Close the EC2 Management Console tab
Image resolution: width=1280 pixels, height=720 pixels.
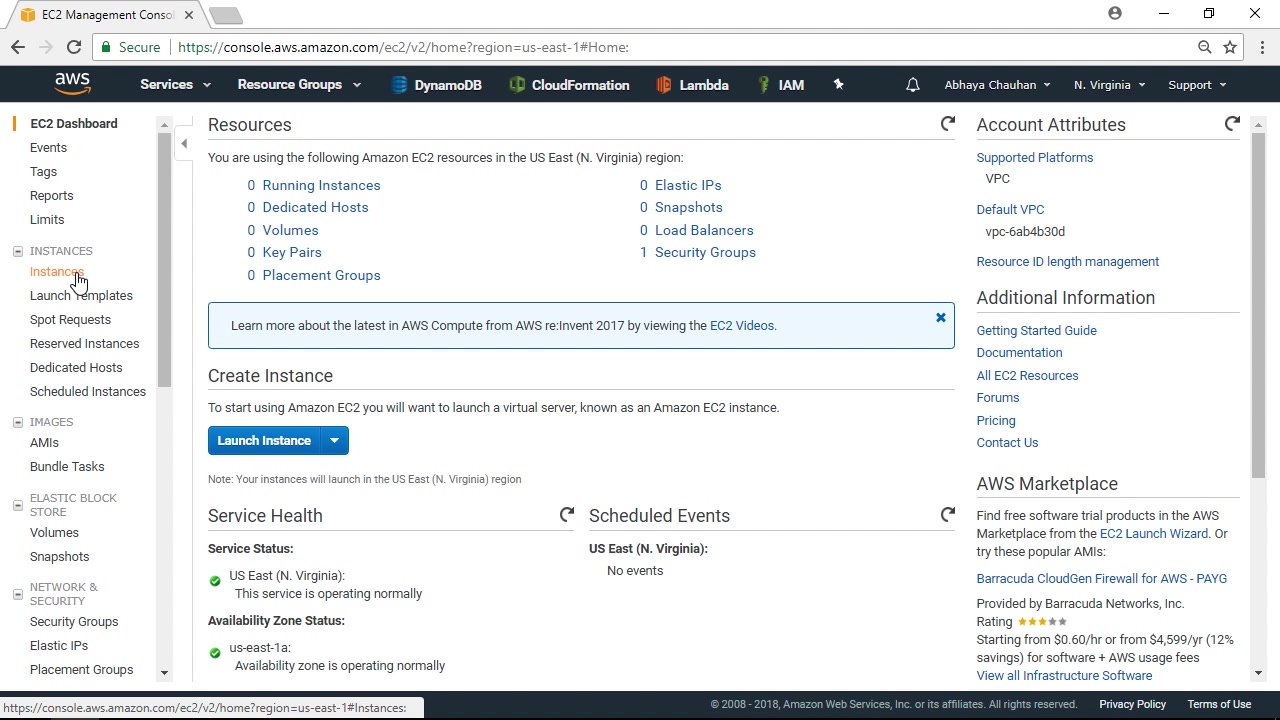(188, 15)
